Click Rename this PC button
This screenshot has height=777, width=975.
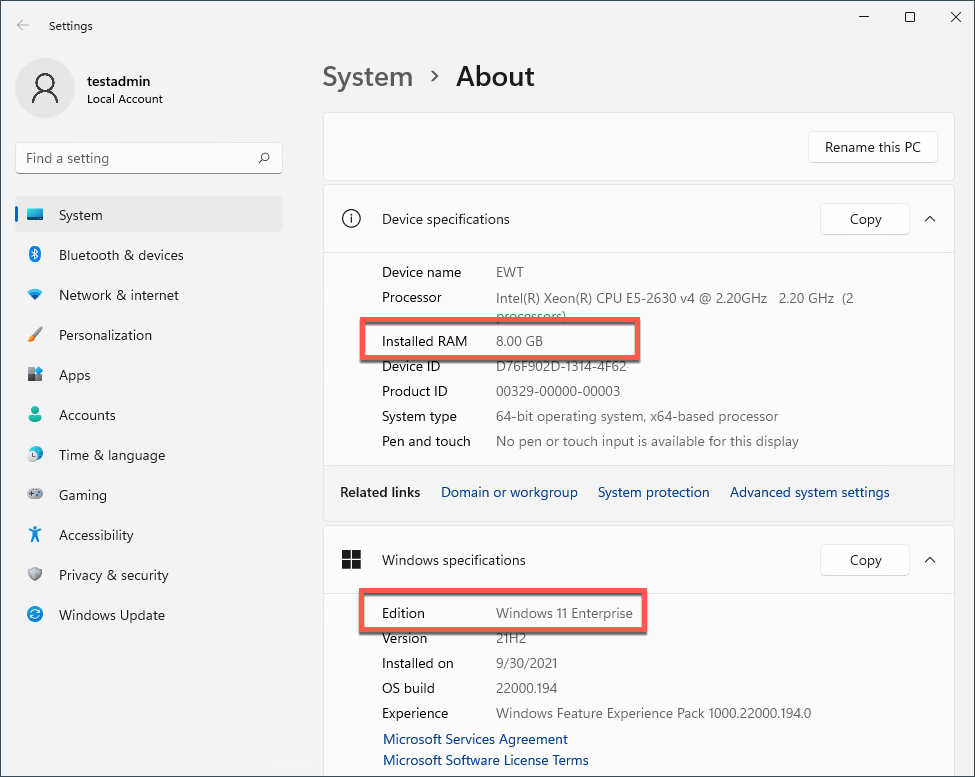click(872, 147)
